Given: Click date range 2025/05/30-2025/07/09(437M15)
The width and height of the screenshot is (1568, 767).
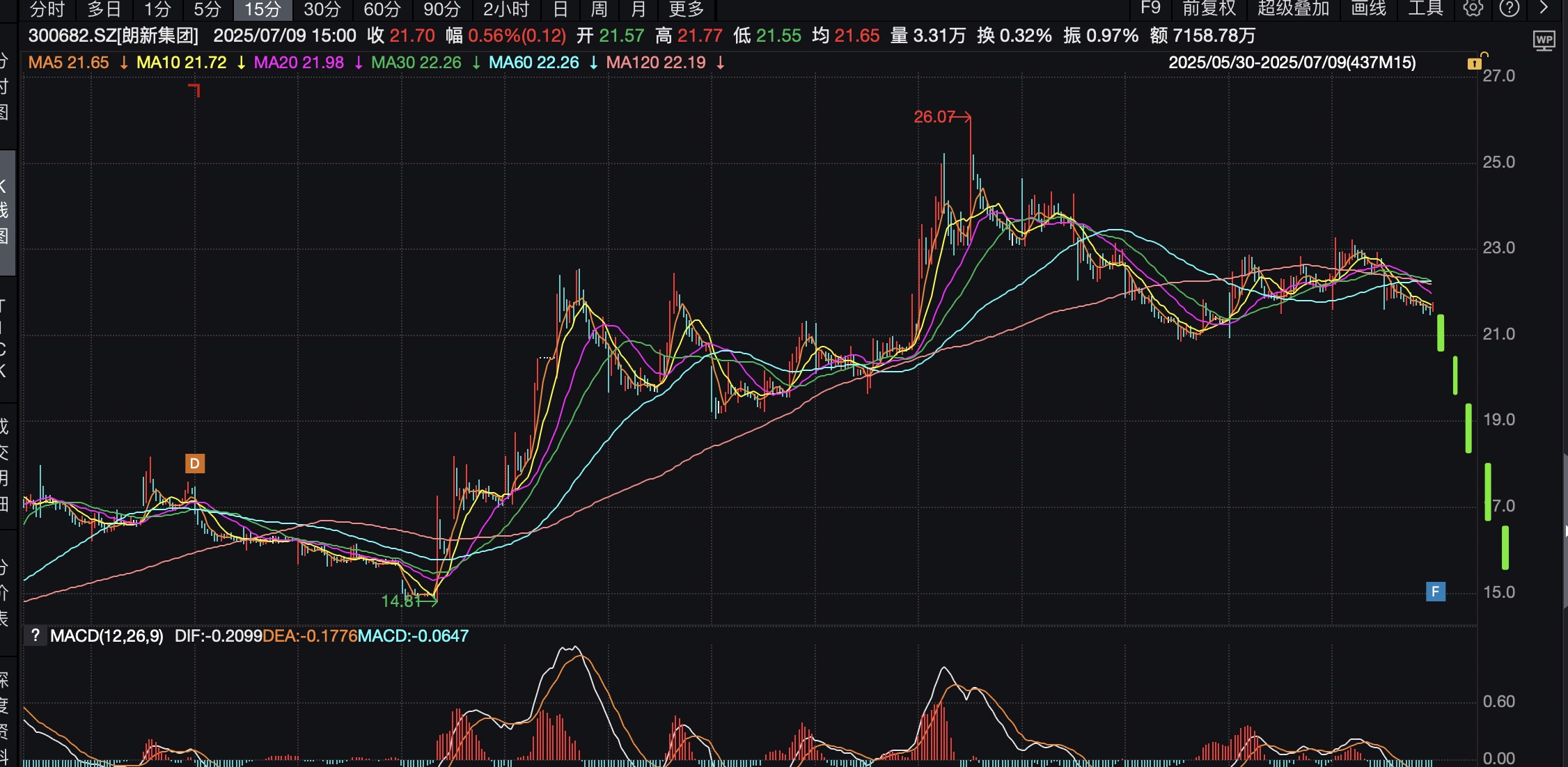Looking at the screenshot, I should (x=1292, y=63).
